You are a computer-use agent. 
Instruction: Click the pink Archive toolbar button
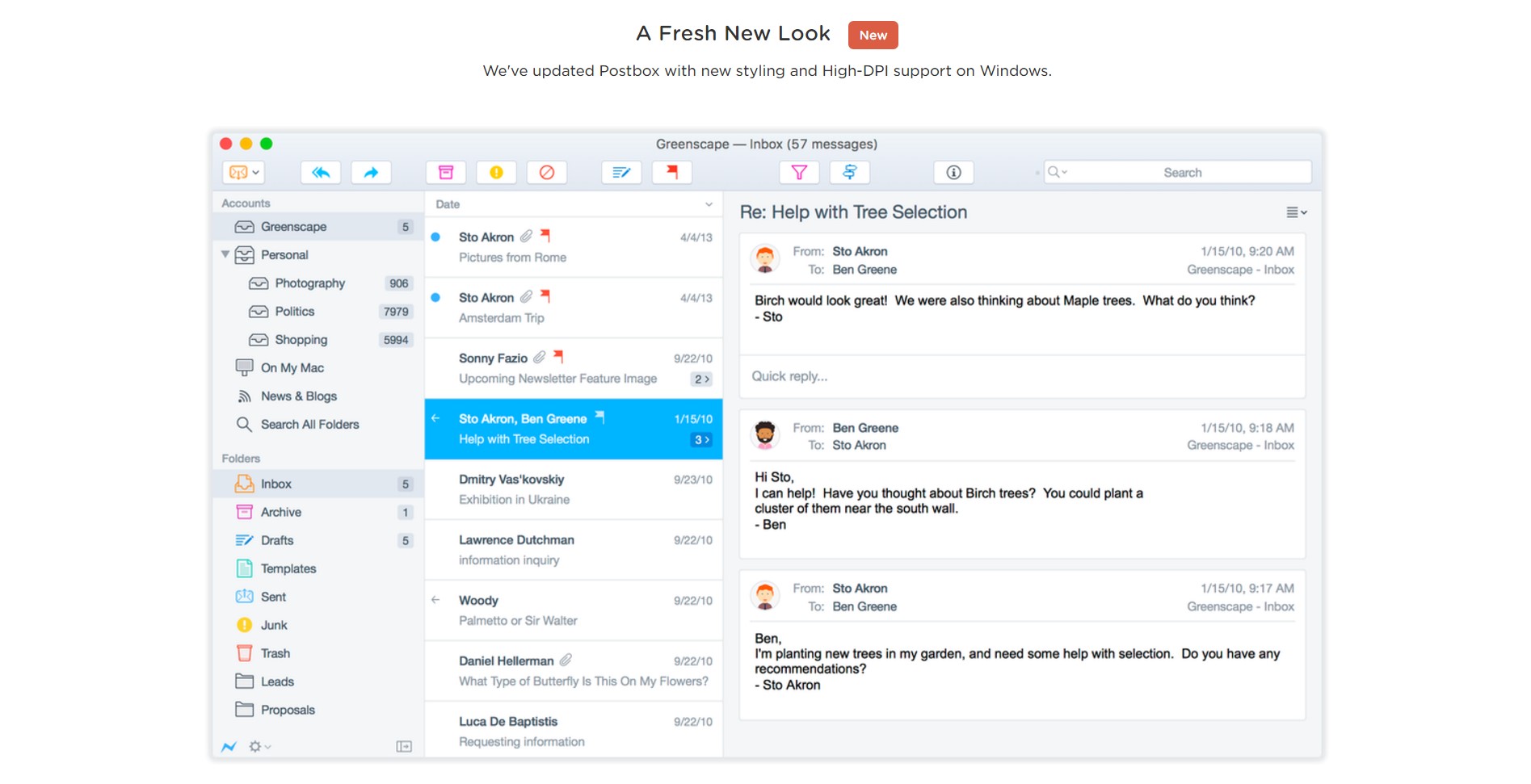point(446,172)
